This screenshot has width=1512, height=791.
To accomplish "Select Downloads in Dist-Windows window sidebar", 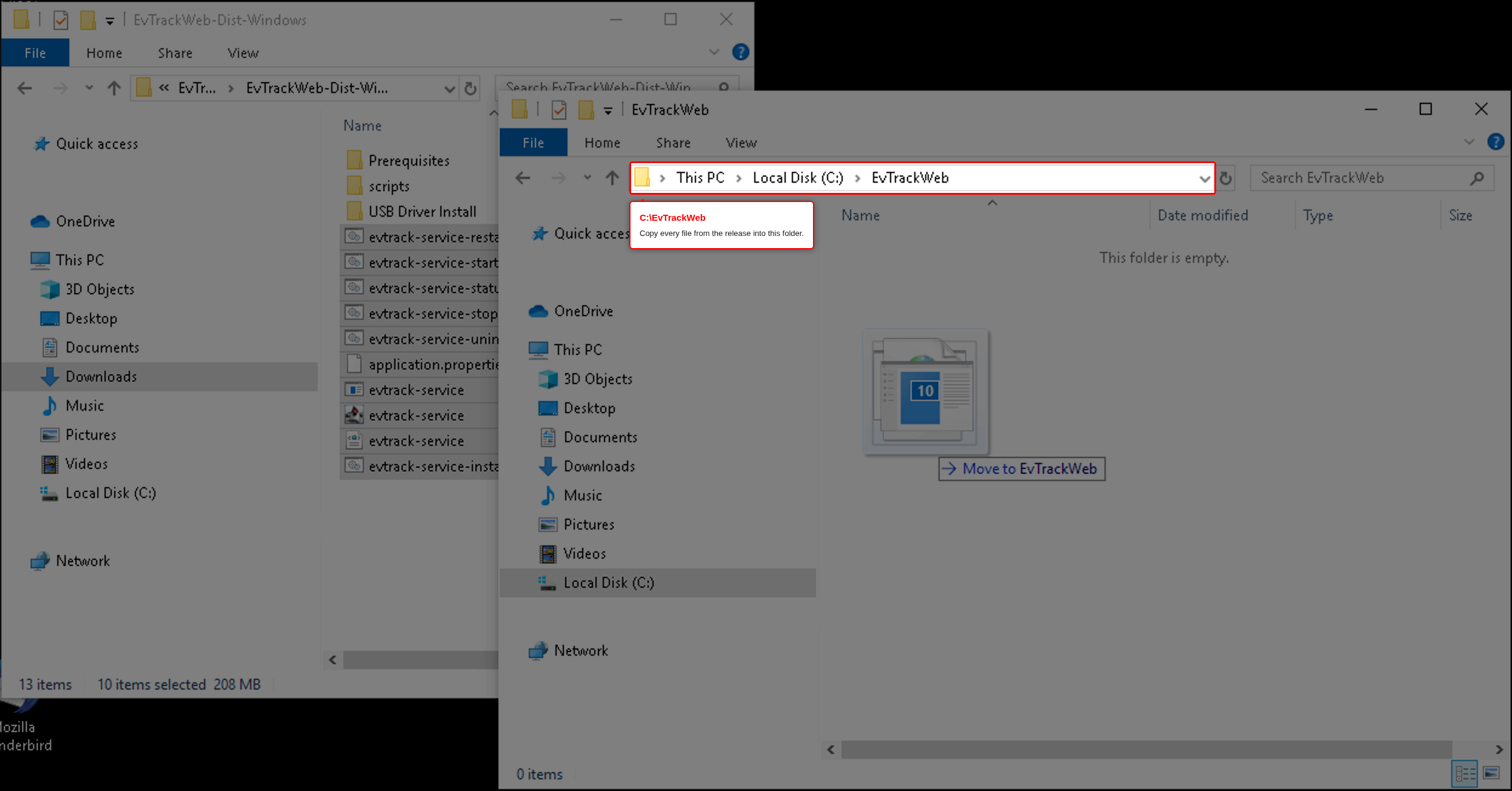I will coord(160,377).
